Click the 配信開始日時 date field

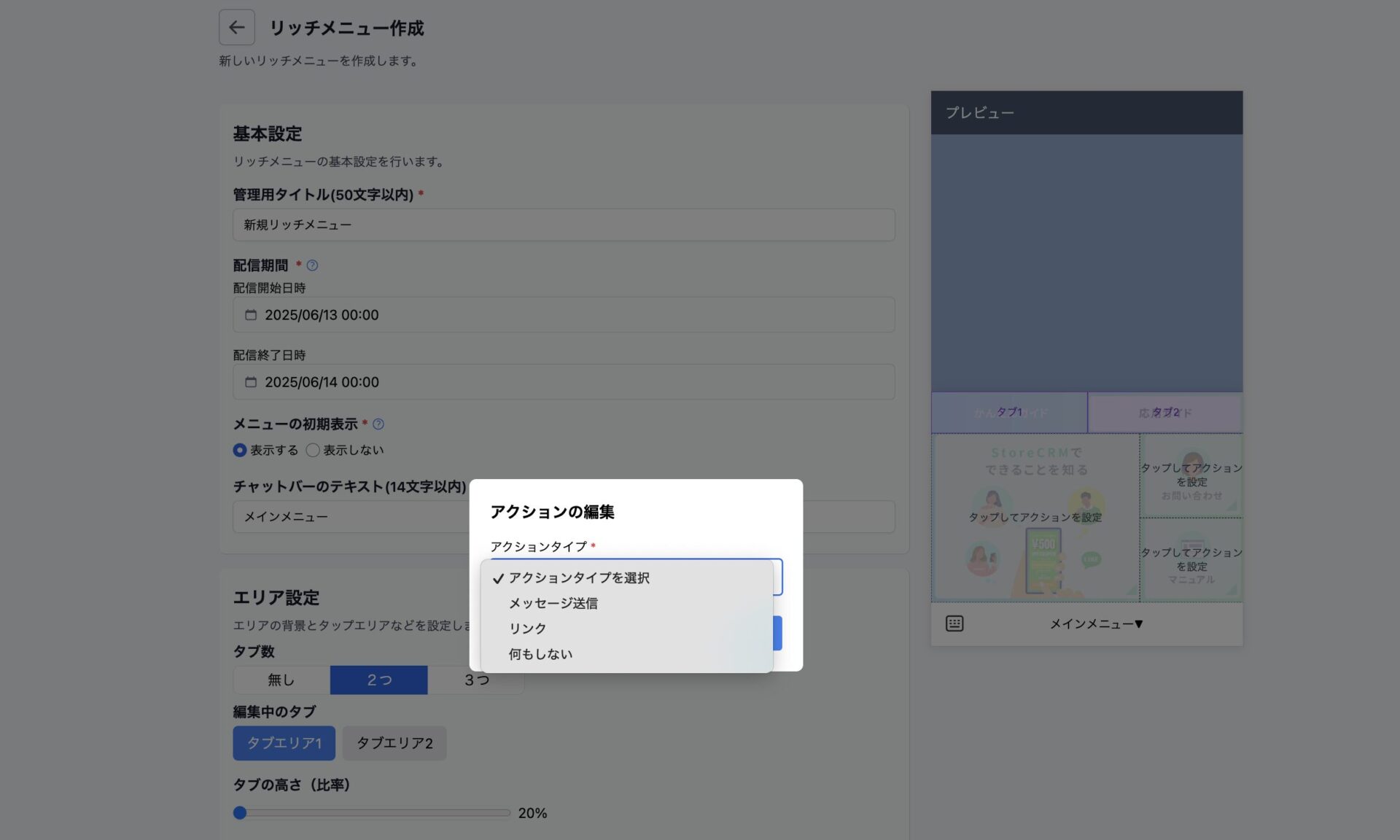(x=564, y=315)
